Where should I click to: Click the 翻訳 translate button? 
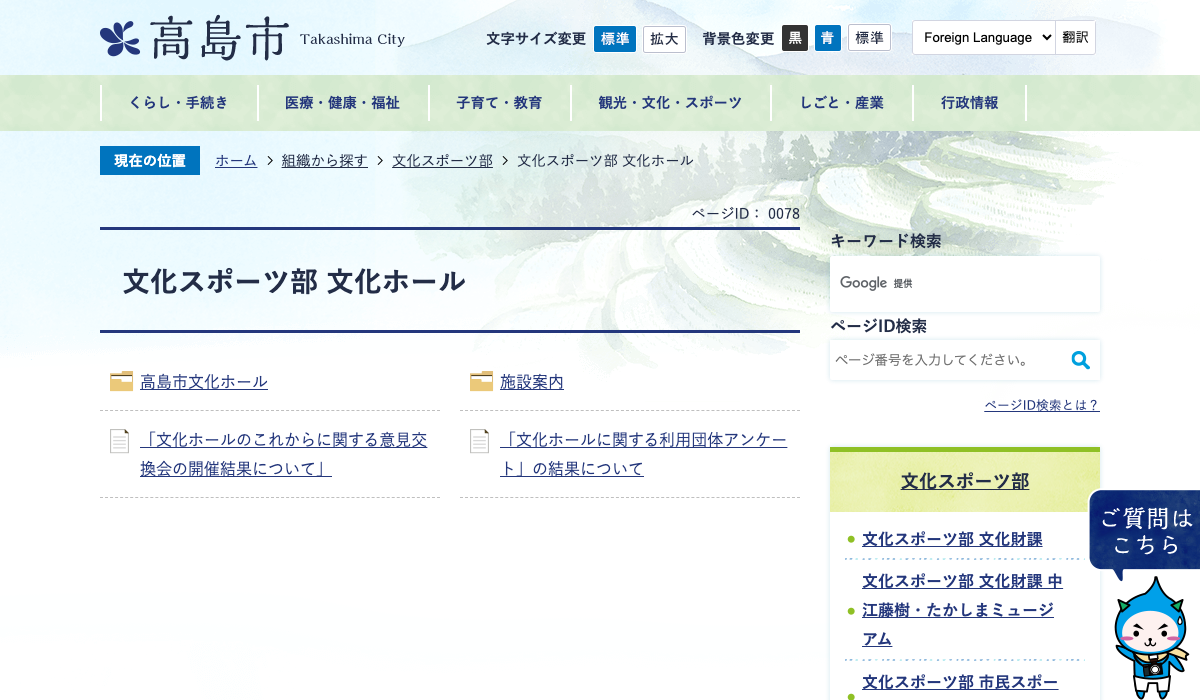coord(1076,37)
